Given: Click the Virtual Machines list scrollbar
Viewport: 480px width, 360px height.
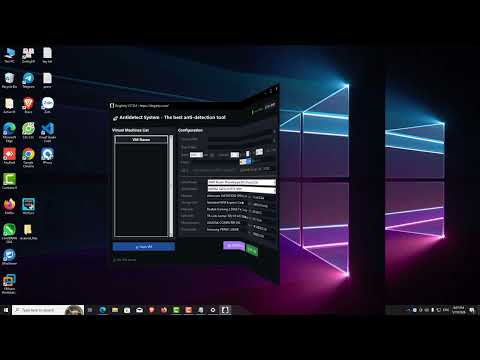Looking at the screenshot, I should [171, 186].
